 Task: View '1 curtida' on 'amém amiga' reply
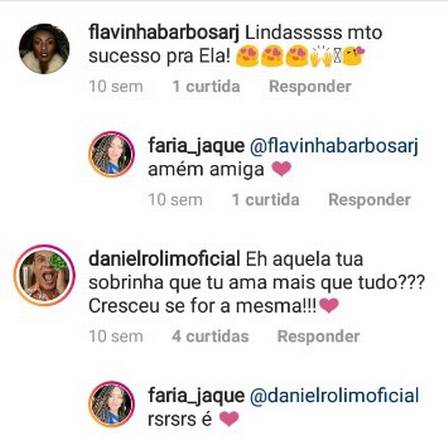pyautogui.click(x=265, y=200)
